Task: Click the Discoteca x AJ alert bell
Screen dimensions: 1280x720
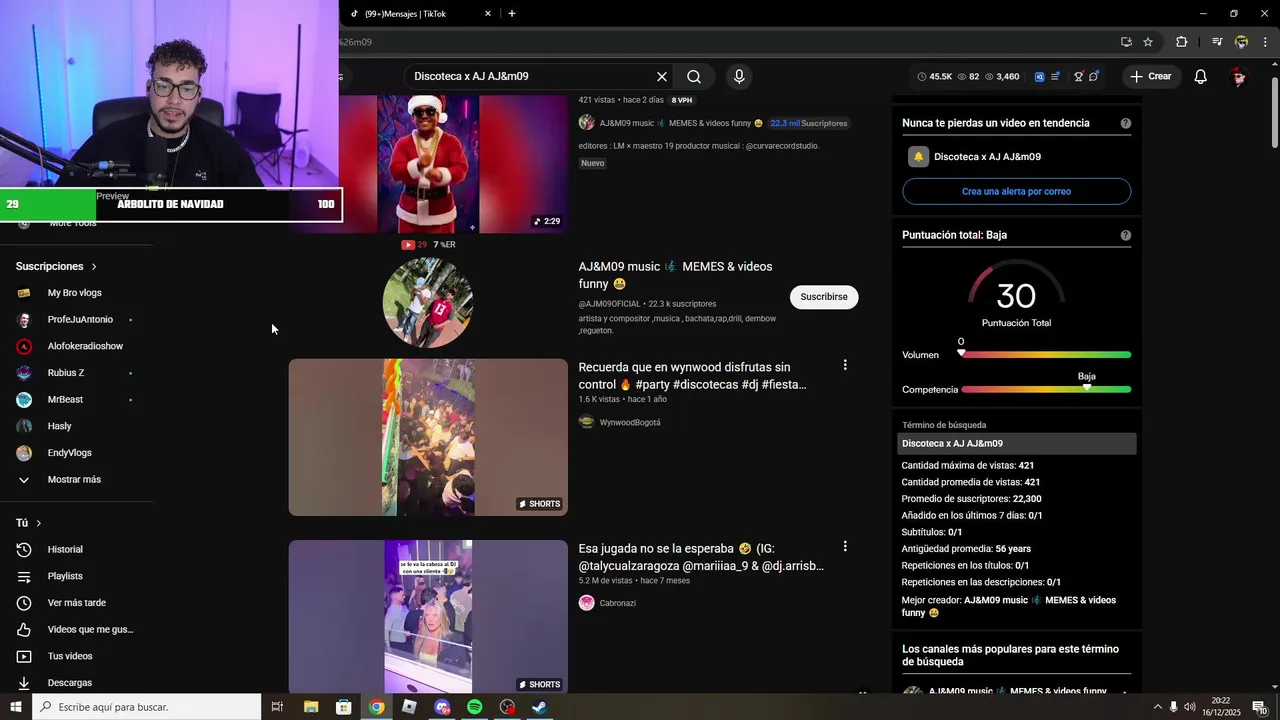Action: 918,157
